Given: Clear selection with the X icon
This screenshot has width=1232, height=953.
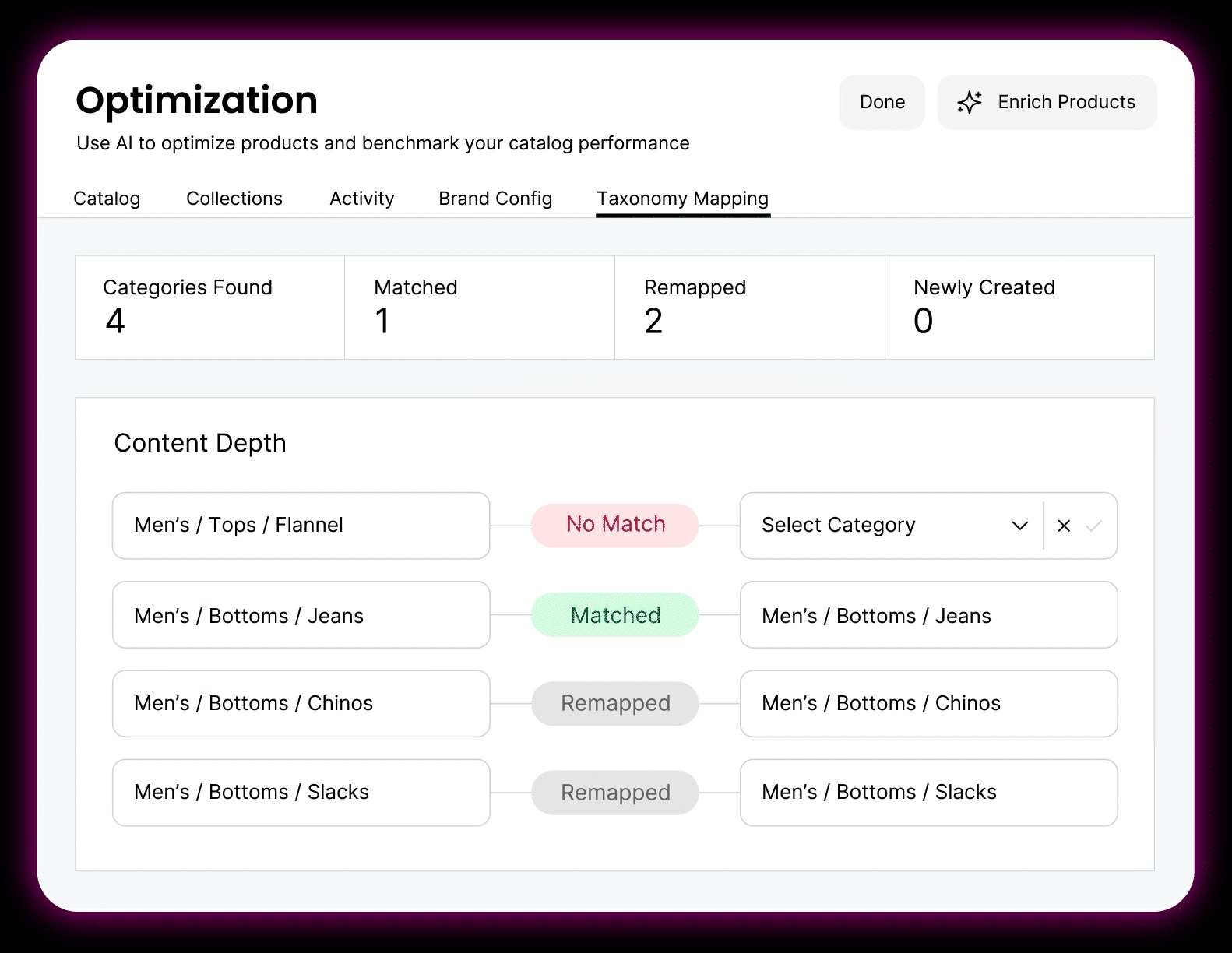Looking at the screenshot, I should (1064, 526).
